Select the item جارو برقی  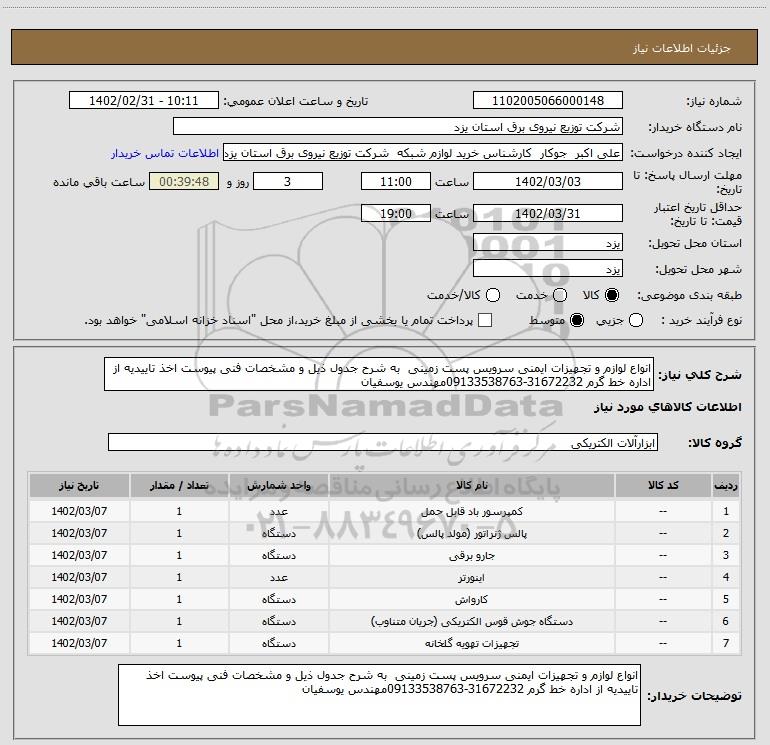click(471, 555)
